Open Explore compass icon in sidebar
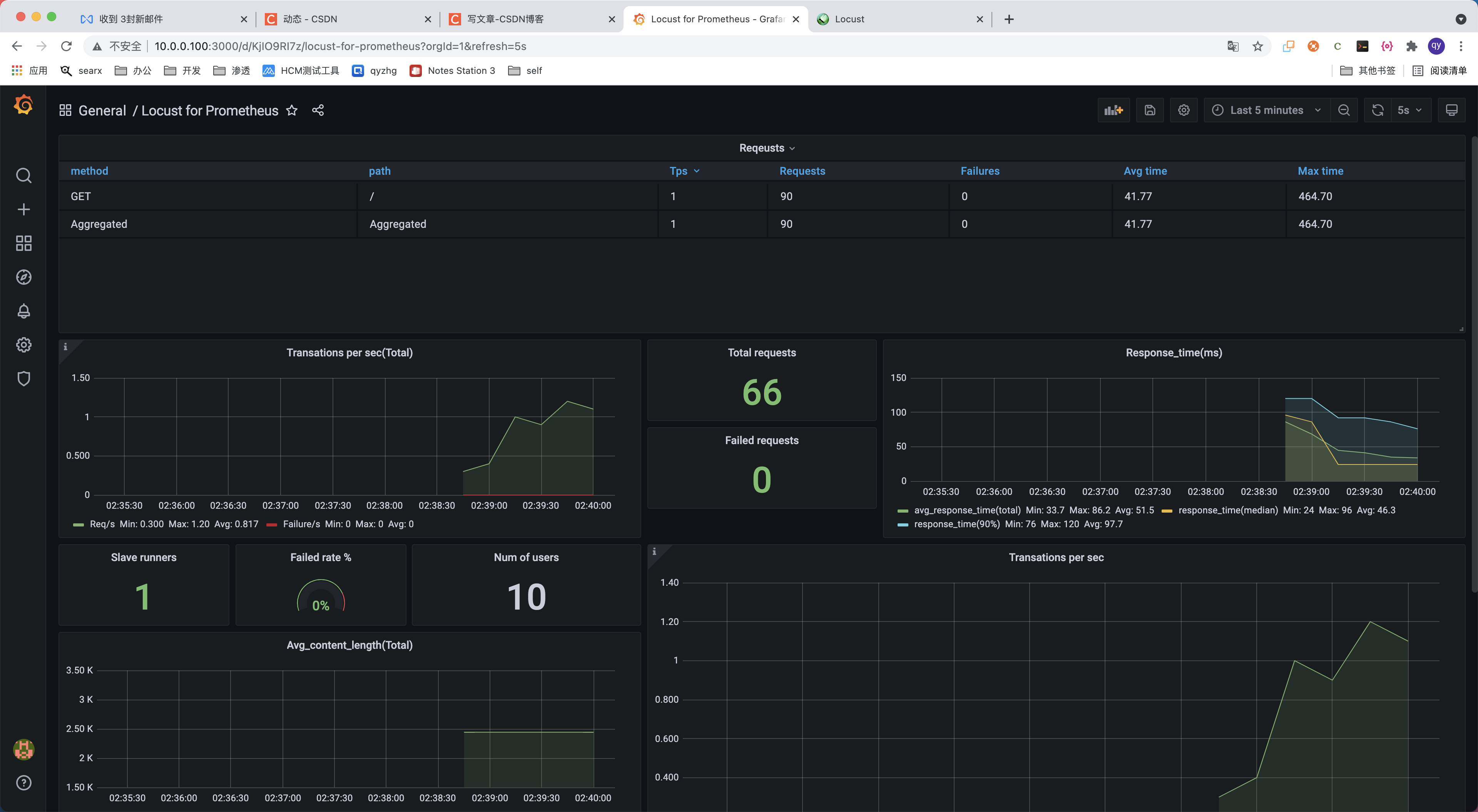The height and width of the screenshot is (812, 1478). (23, 277)
